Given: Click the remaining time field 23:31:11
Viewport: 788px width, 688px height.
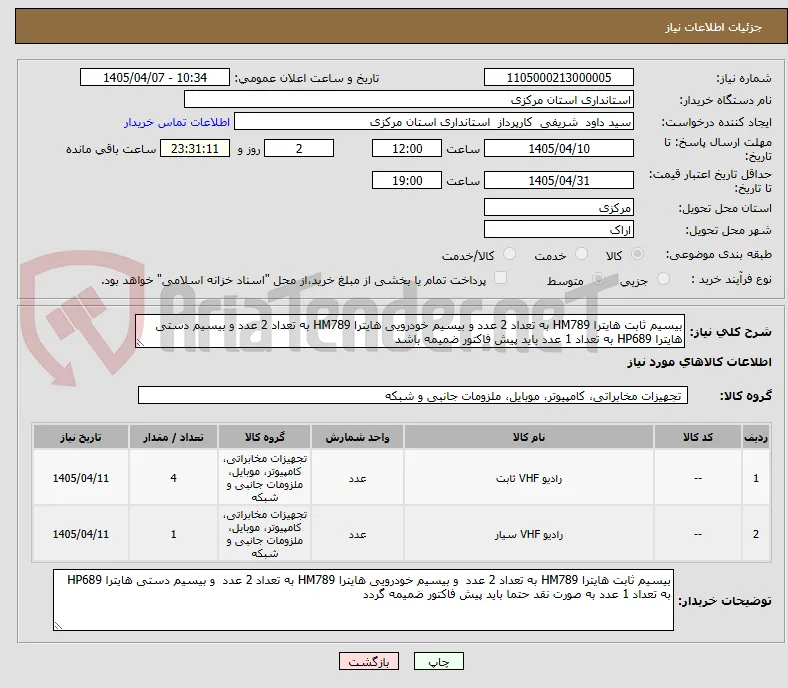Looking at the screenshot, I should coord(195,148).
